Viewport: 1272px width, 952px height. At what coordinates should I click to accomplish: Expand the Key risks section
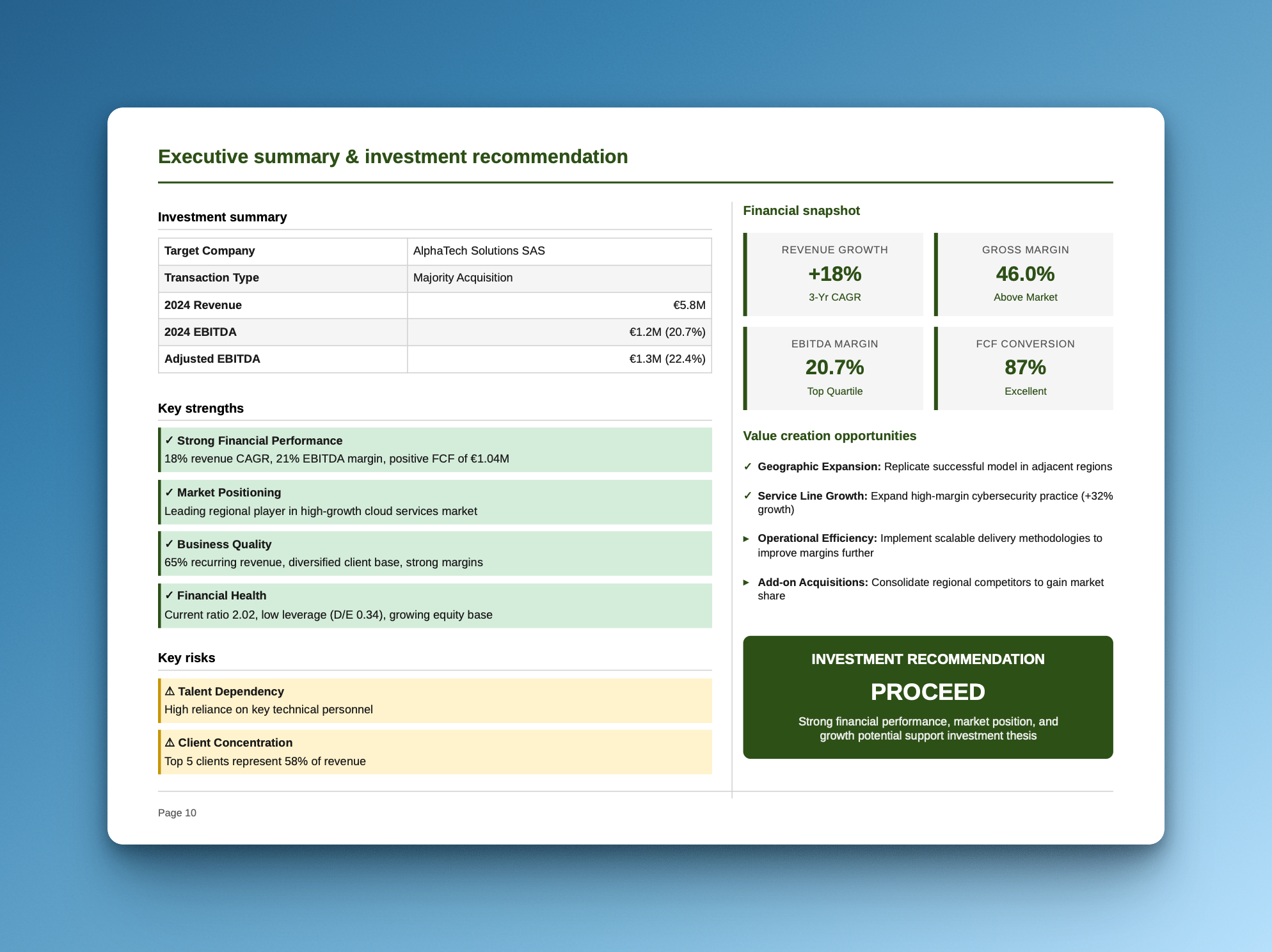pos(186,657)
